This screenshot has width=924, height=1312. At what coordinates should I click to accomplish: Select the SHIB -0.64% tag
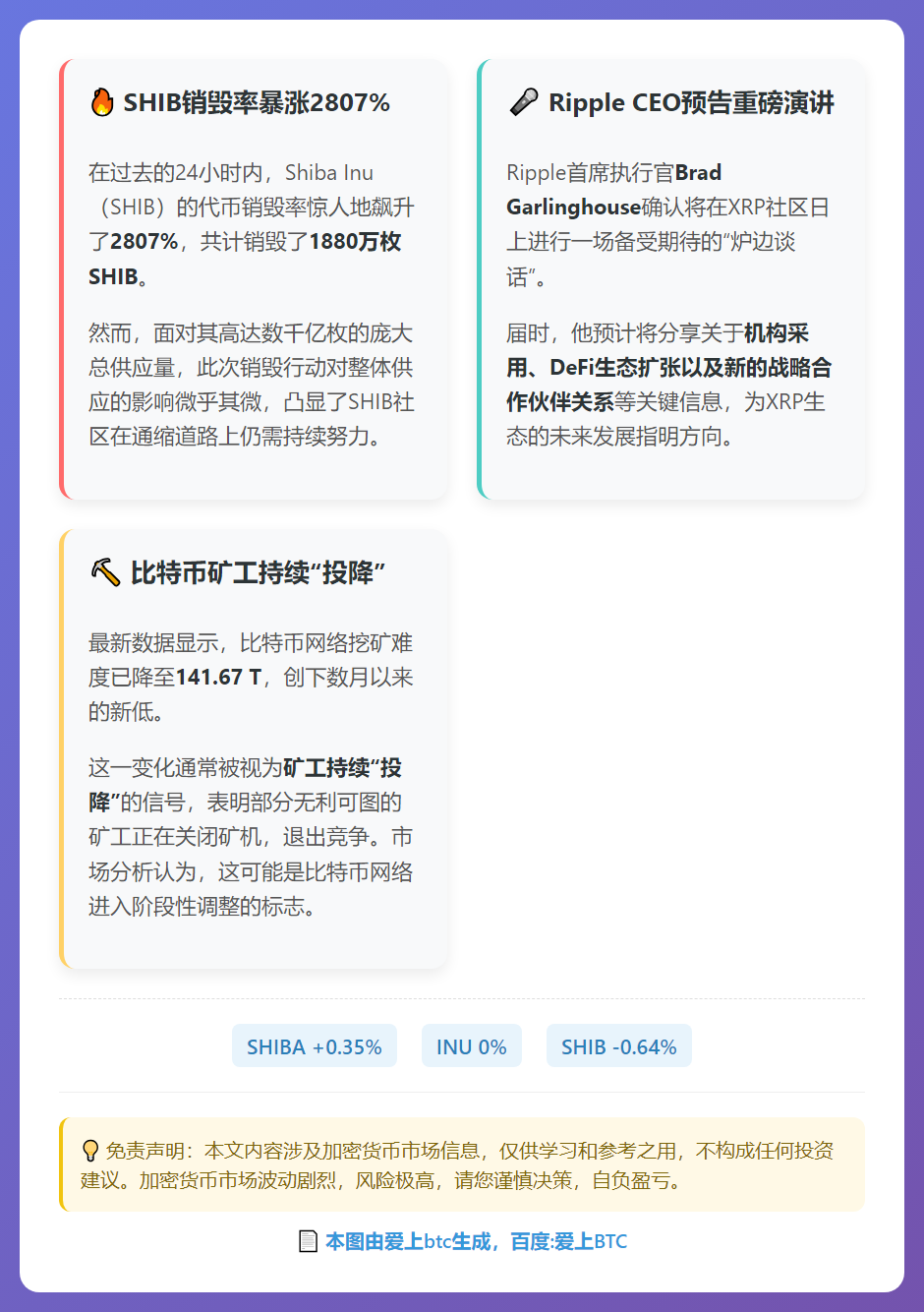pyautogui.click(x=619, y=1046)
